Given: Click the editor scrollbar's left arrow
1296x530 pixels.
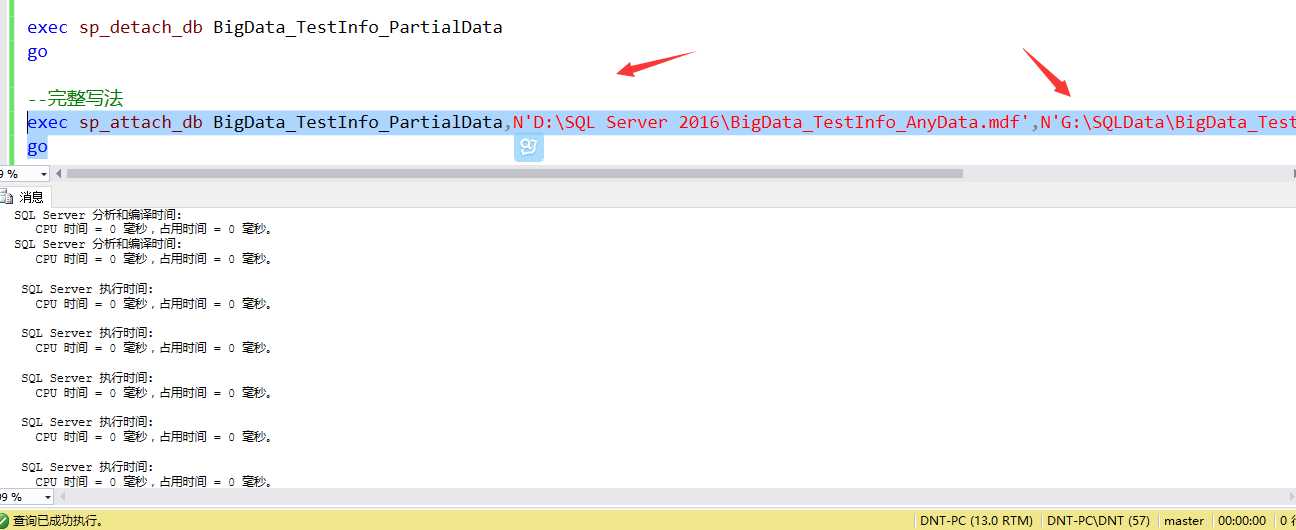Looking at the screenshot, I should pos(58,173).
